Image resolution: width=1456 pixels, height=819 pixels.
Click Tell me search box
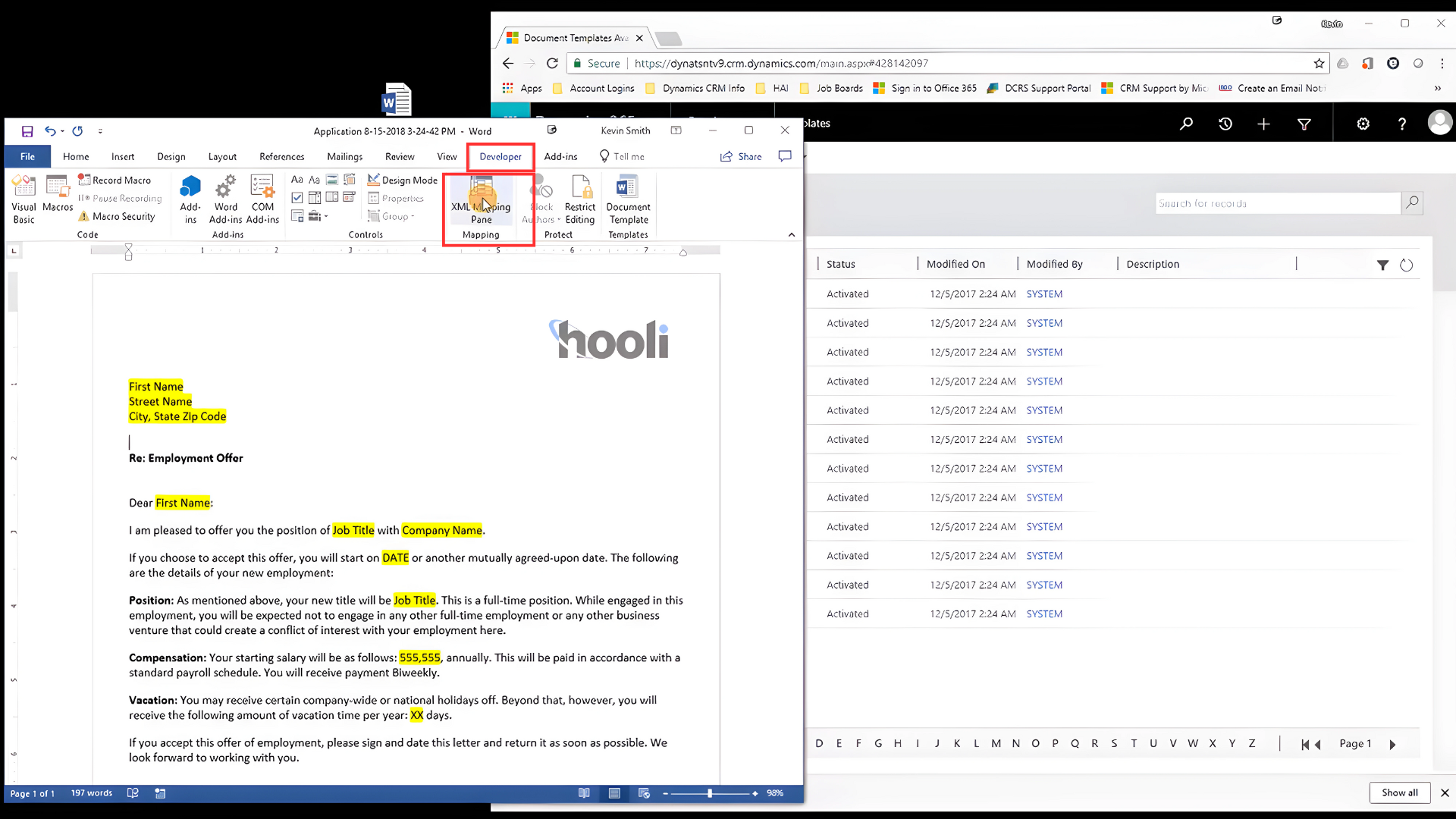(x=622, y=156)
